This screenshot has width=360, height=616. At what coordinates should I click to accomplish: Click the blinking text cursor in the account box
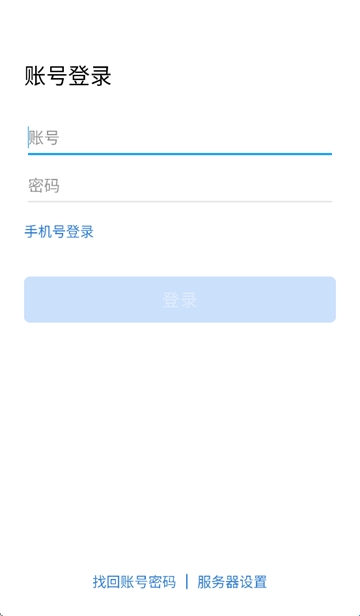[x=28, y=138]
